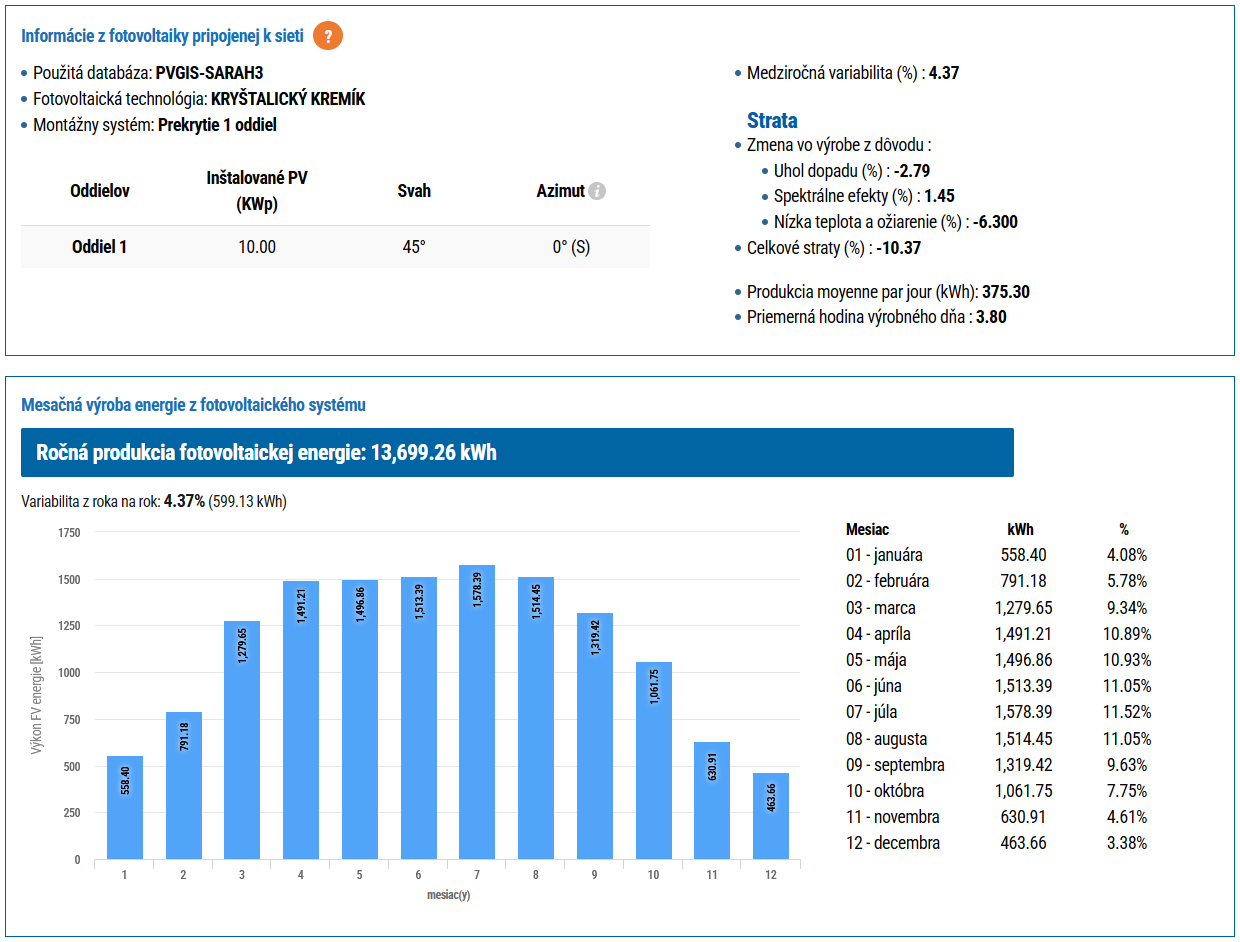Click the 'kWh' column header in monthly table
Screen dimensions: 1240x942
click(1021, 529)
